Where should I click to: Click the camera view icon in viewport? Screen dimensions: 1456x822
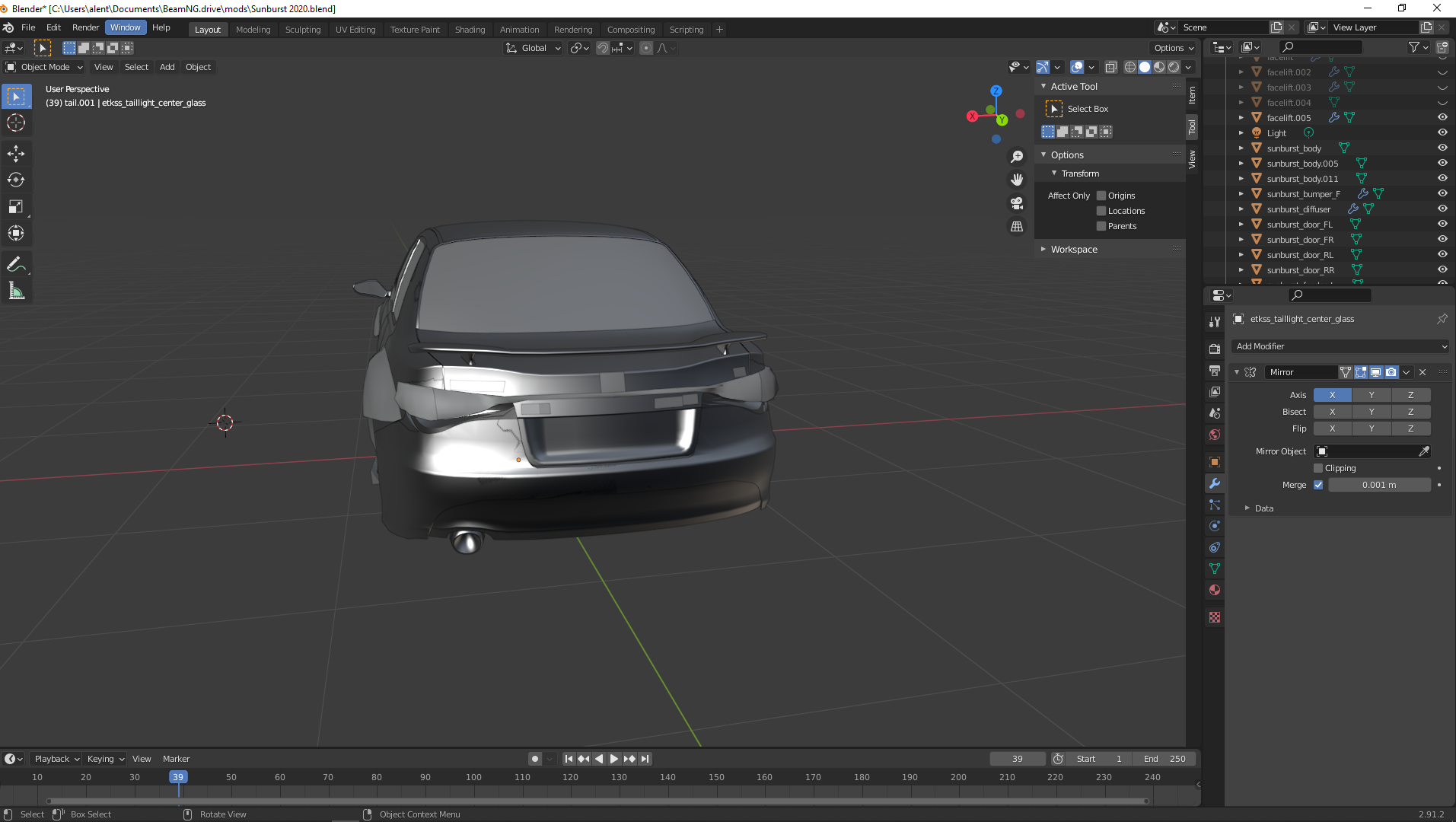1017,203
